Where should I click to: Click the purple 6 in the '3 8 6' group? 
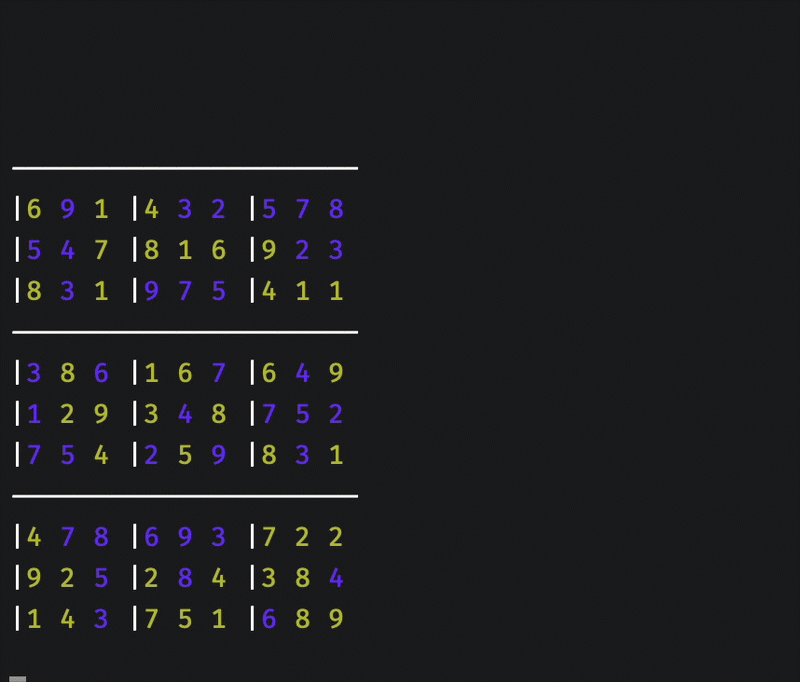click(101, 373)
